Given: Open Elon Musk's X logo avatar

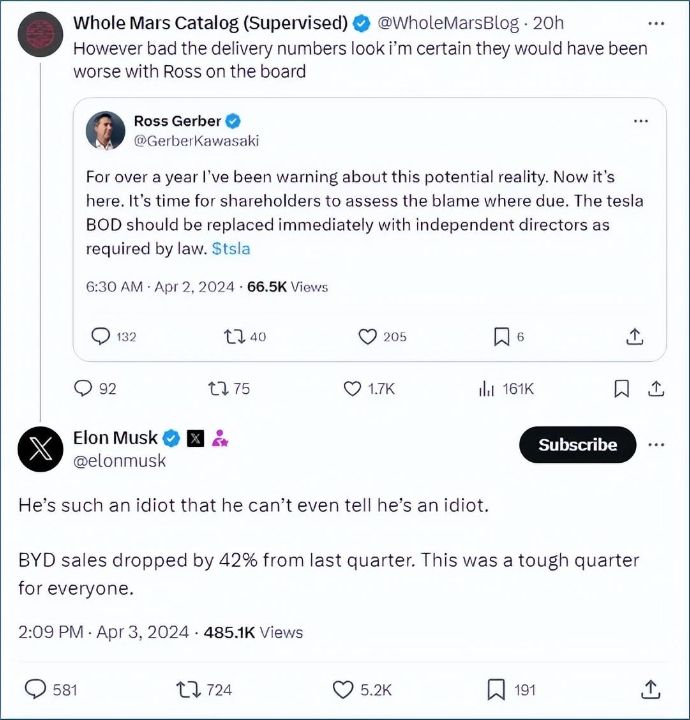Looking at the screenshot, I should click(x=40, y=449).
